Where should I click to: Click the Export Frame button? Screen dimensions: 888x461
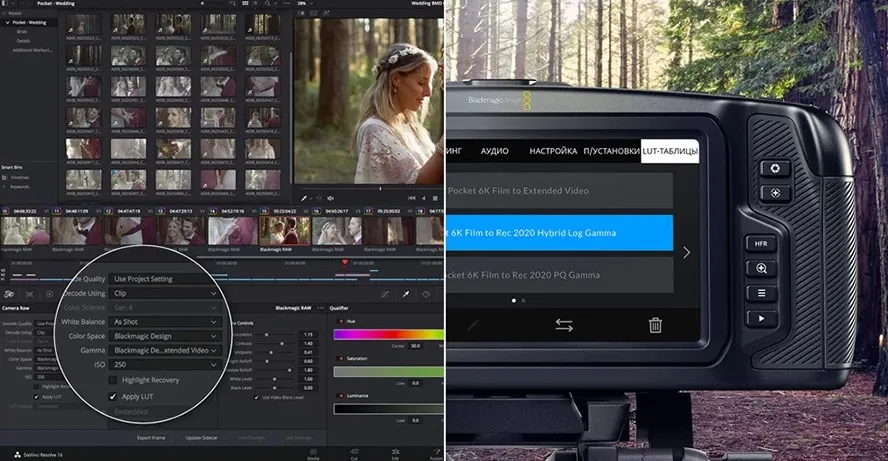(153, 438)
